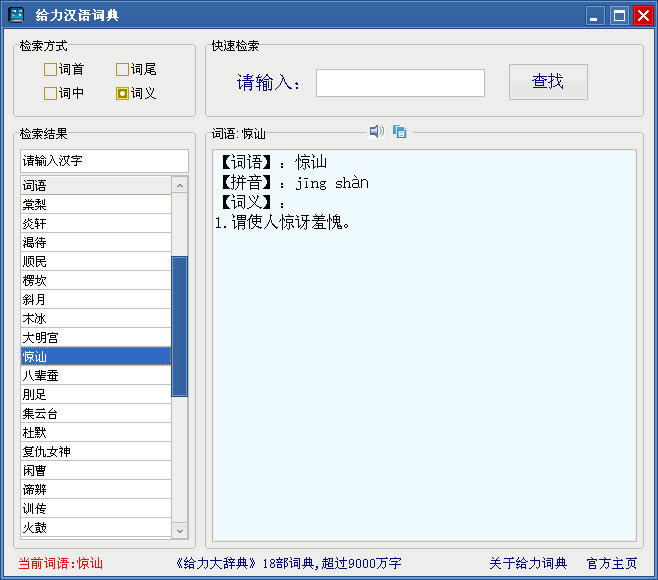
Task: Select 楞坎 in the results list
Action: click(96, 280)
